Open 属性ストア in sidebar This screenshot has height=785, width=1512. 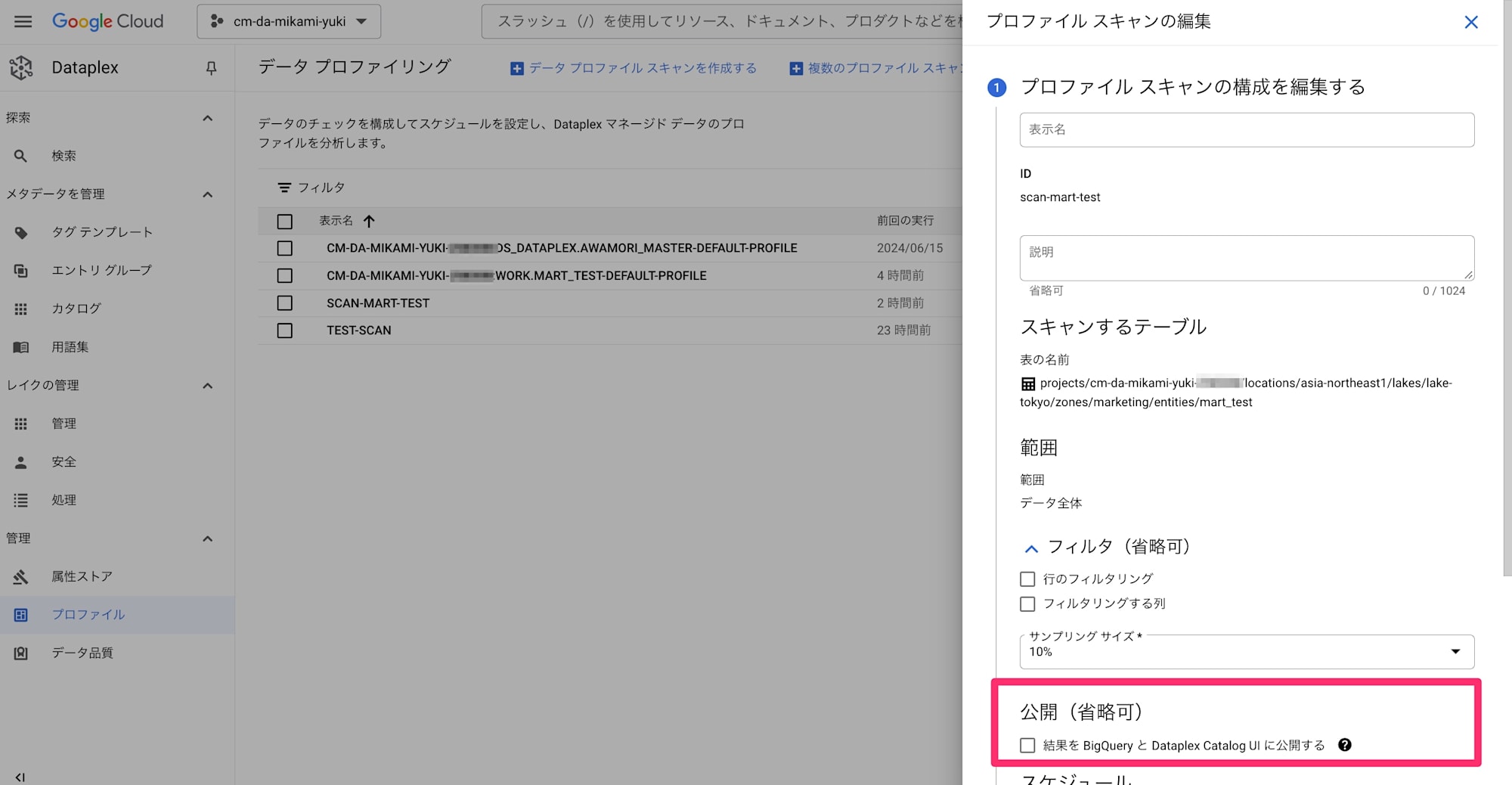(82, 576)
